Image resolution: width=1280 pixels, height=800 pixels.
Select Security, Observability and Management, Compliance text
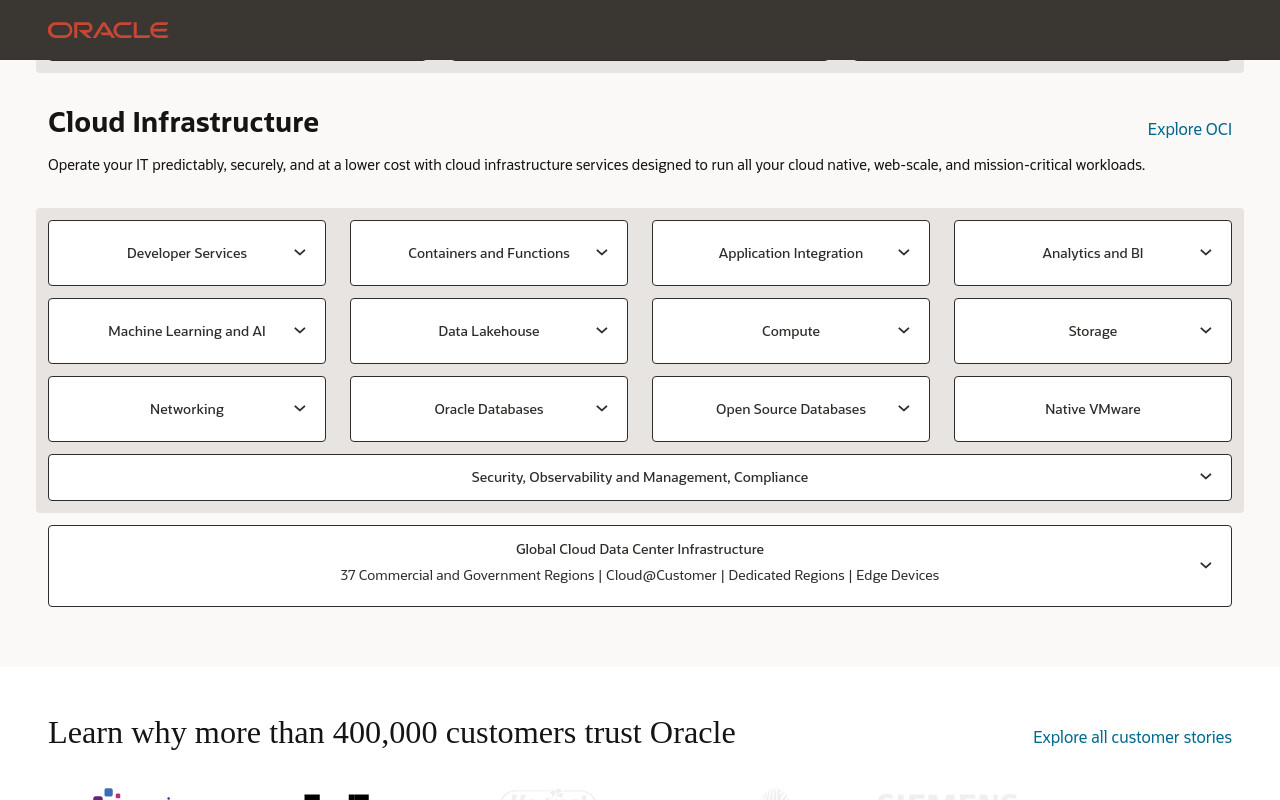point(640,477)
